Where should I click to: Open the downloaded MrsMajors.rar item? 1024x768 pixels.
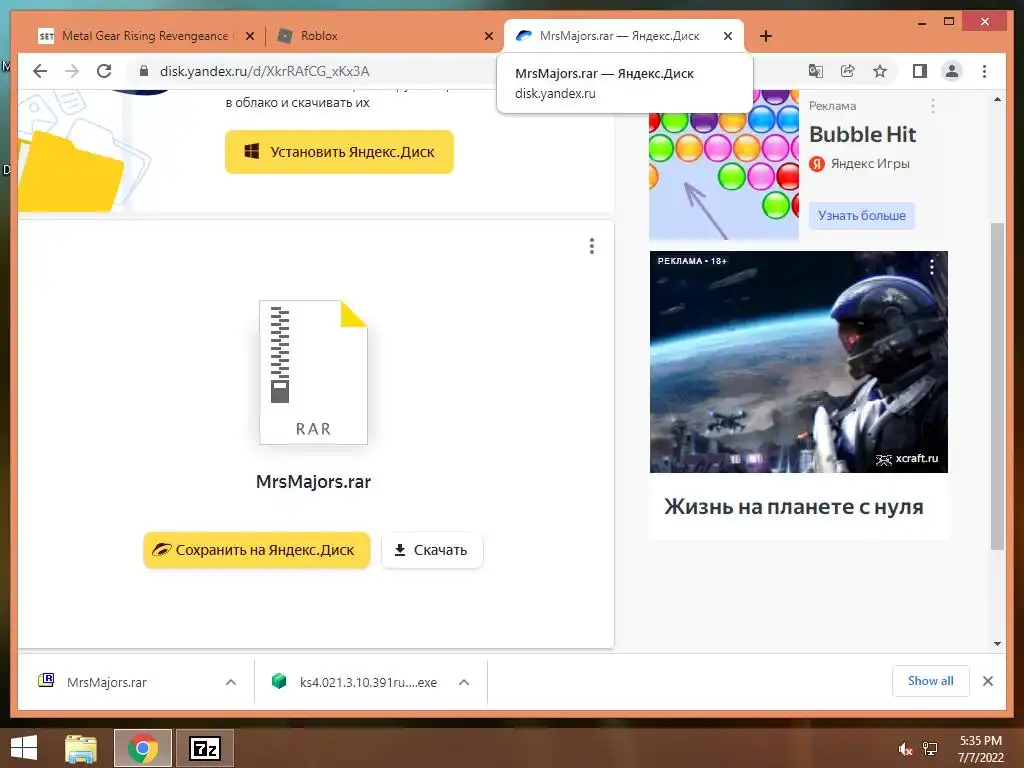[106, 682]
